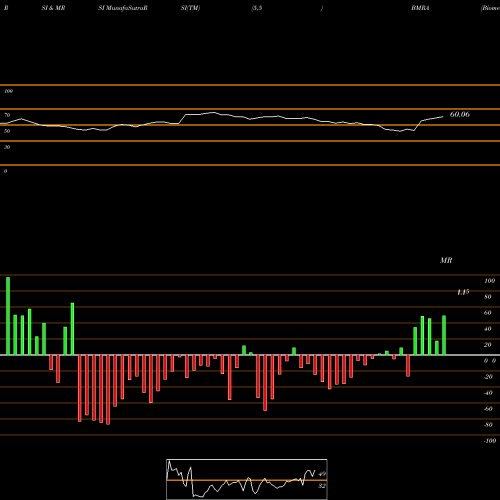Click the 49 value in mini chart

(322, 474)
